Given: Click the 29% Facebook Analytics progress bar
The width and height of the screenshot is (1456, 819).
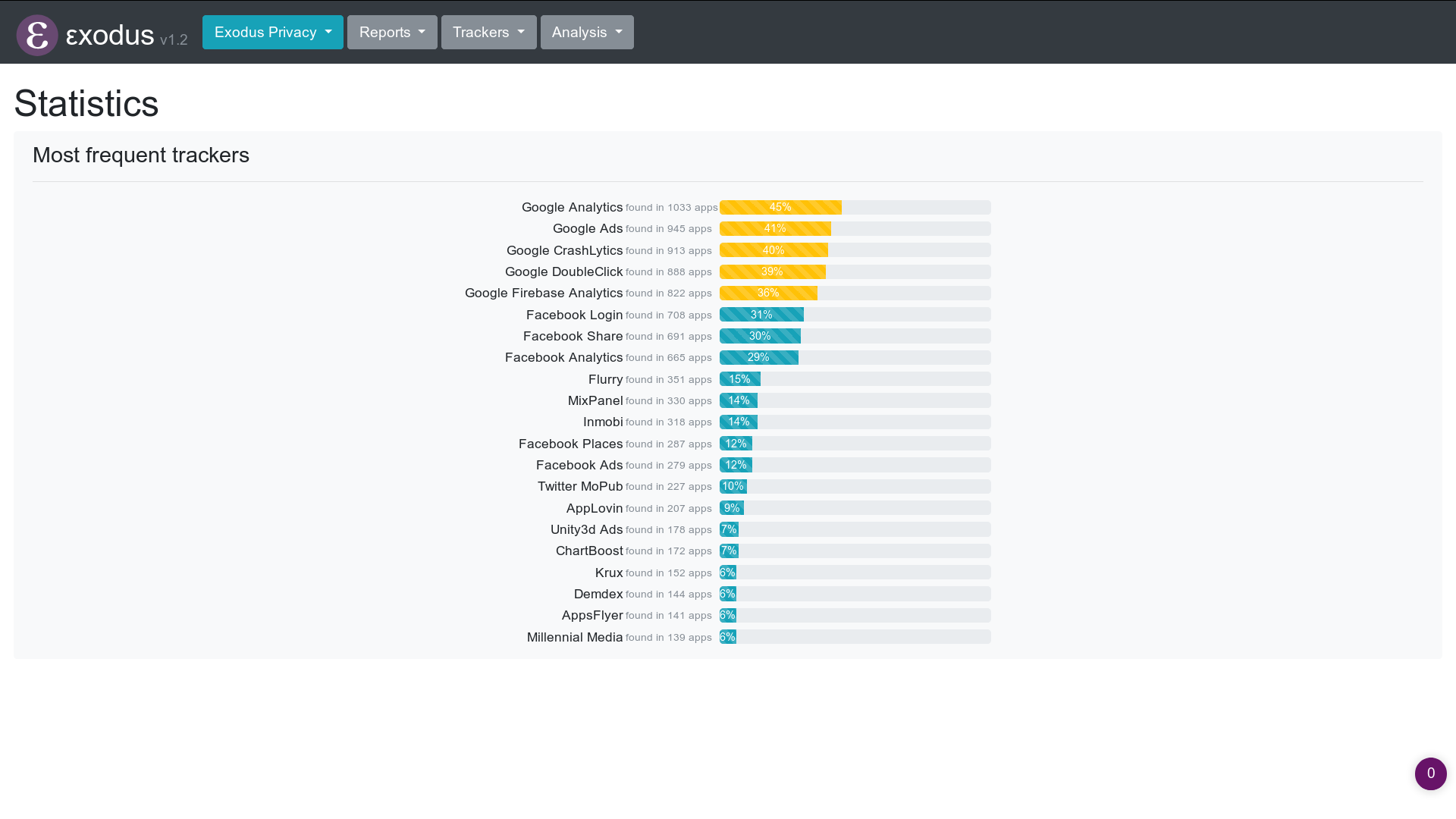Looking at the screenshot, I should pyautogui.click(x=758, y=357).
